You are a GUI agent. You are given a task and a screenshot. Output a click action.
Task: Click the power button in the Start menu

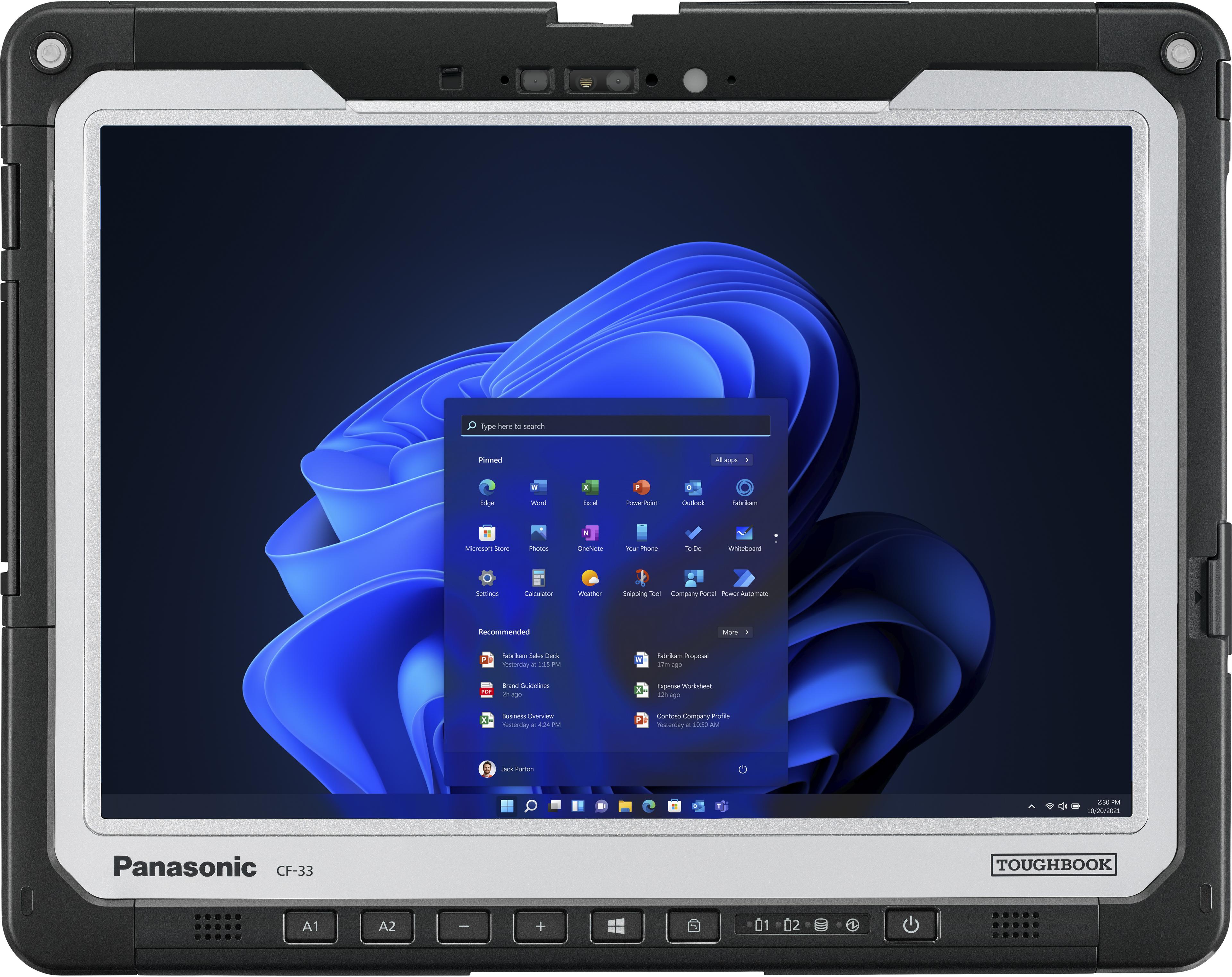click(x=743, y=769)
